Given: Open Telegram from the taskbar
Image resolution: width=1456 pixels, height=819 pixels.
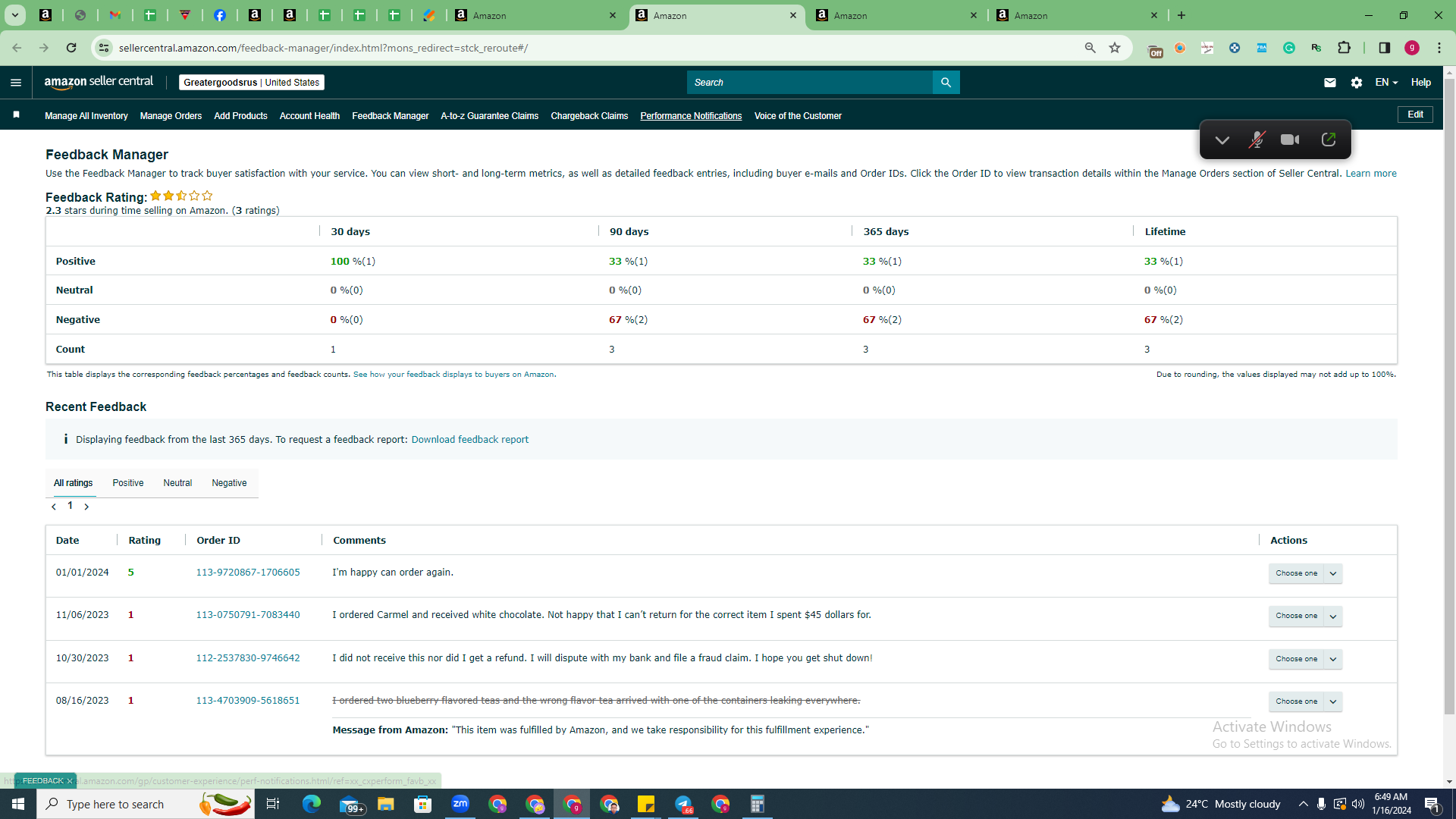Looking at the screenshot, I should 683,804.
